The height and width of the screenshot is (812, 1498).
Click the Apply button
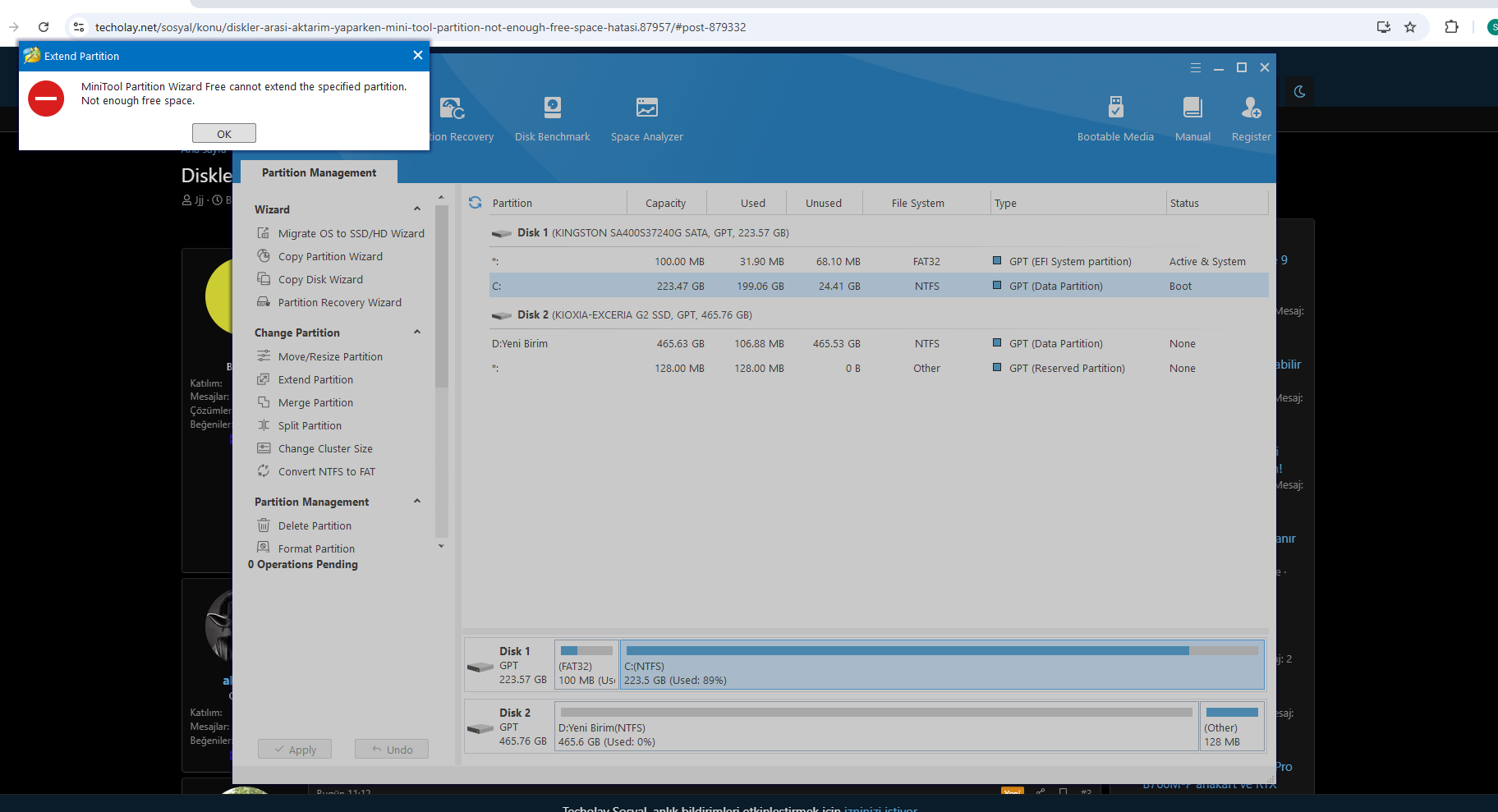295,749
